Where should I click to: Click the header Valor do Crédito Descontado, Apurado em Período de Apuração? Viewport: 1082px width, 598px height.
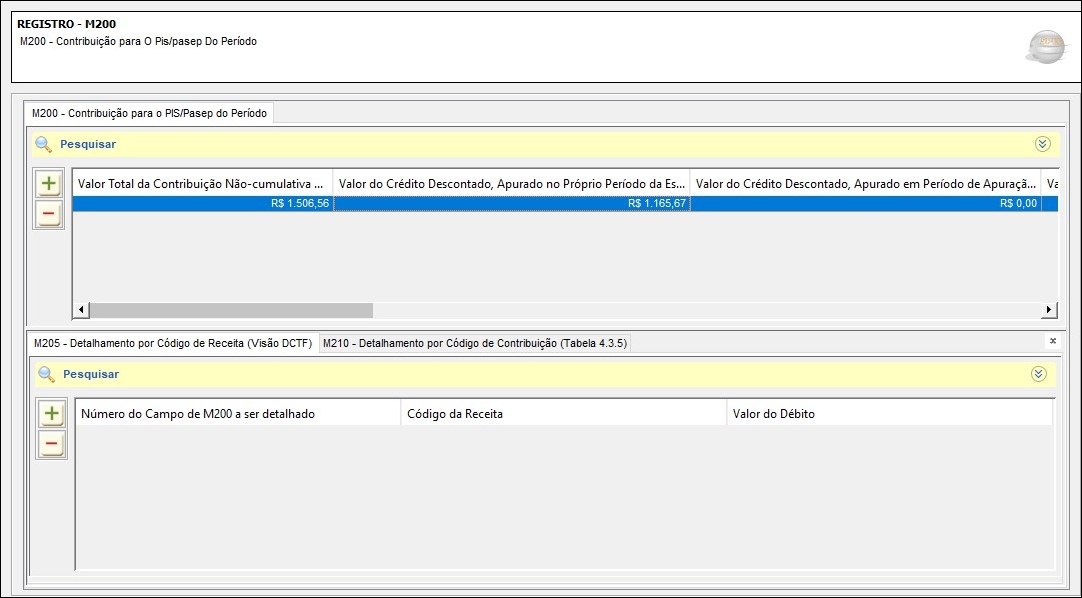[865, 184]
